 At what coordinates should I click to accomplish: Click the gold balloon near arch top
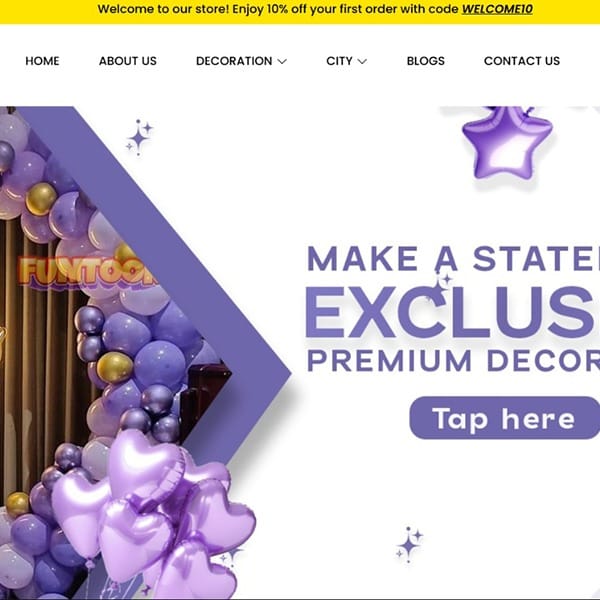pos(41,199)
